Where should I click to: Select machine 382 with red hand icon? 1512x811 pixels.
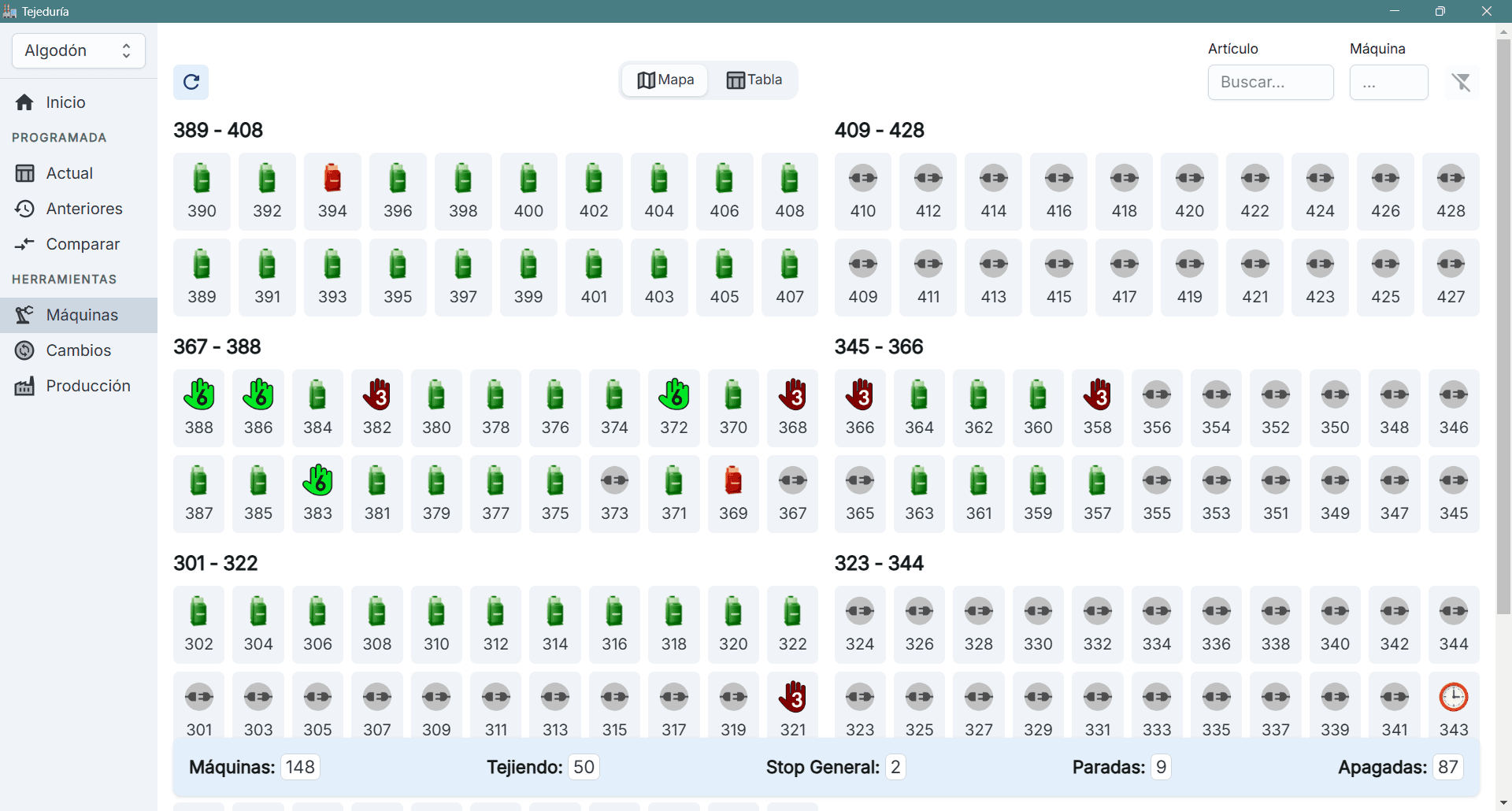pos(377,407)
